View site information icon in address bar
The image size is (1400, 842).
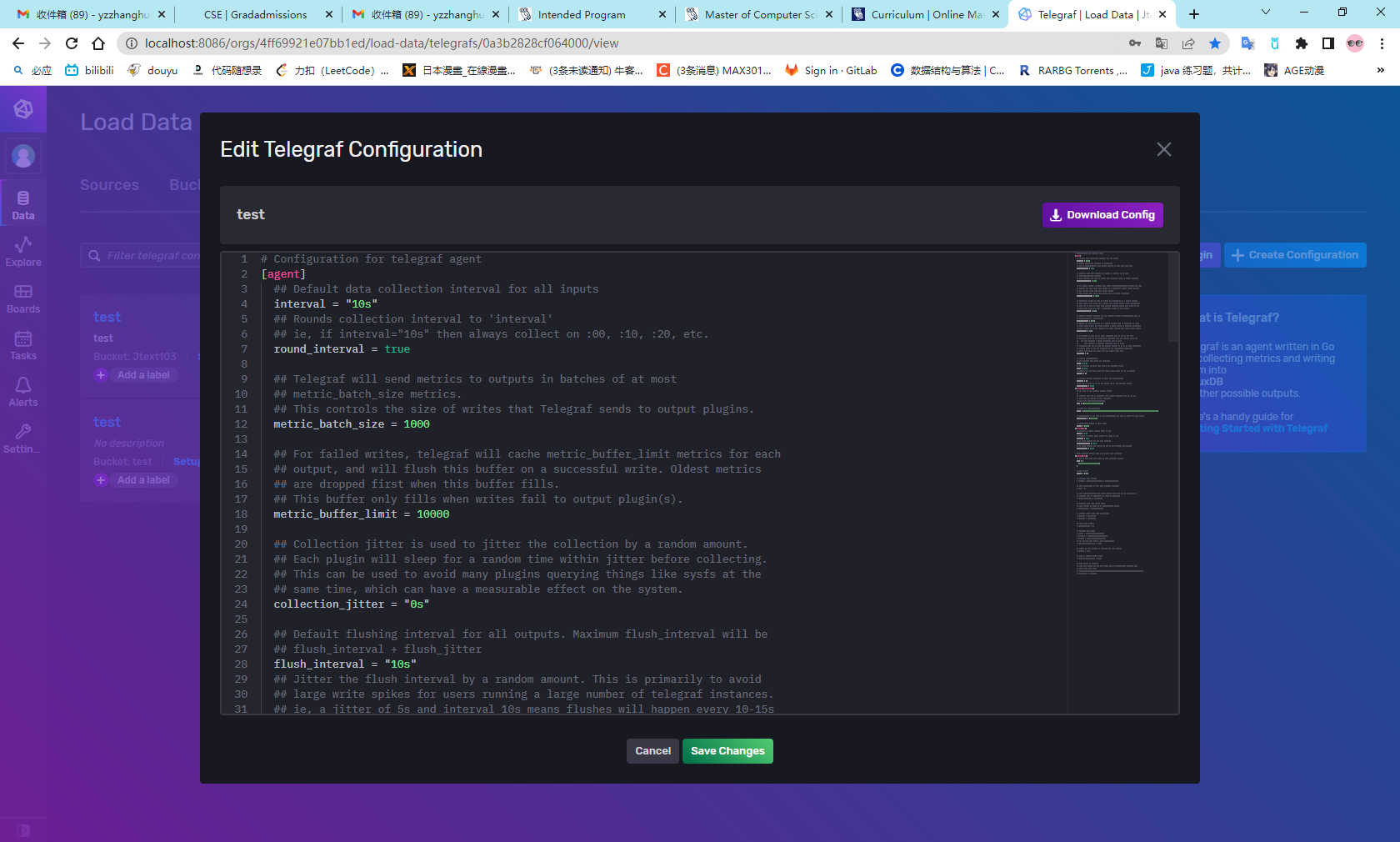click(x=131, y=43)
